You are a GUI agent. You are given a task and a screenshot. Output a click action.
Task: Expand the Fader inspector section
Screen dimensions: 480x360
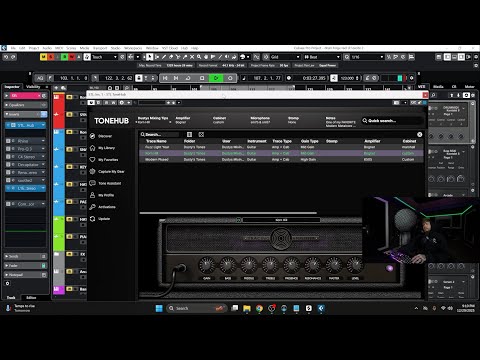click(x=25, y=266)
